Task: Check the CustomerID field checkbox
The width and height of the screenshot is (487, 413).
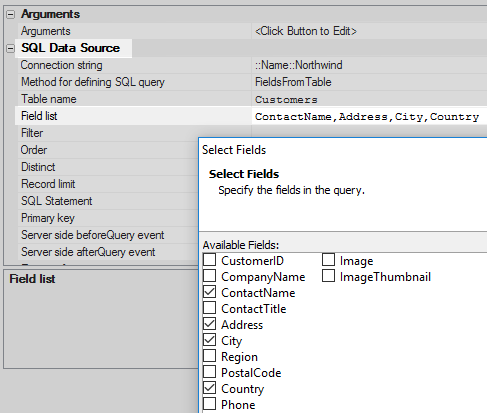Action: (209, 260)
